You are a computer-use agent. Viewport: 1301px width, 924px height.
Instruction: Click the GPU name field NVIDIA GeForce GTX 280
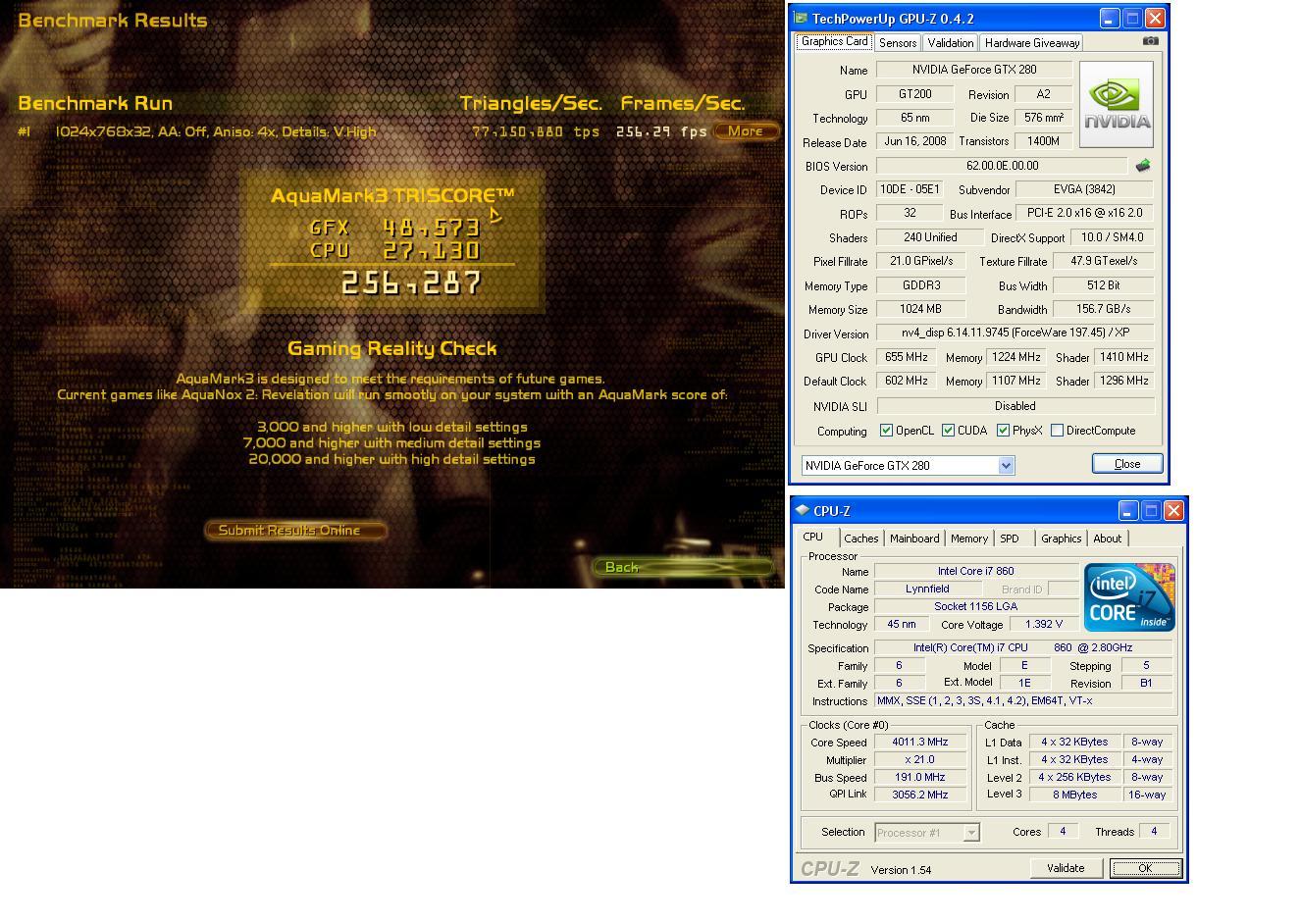pos(973,70)
